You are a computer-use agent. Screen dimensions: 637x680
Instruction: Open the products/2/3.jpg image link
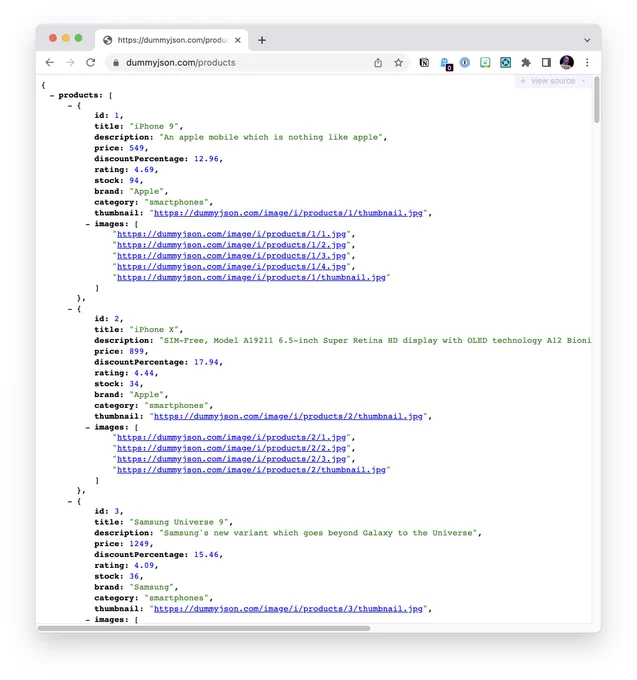click(232, 459)
